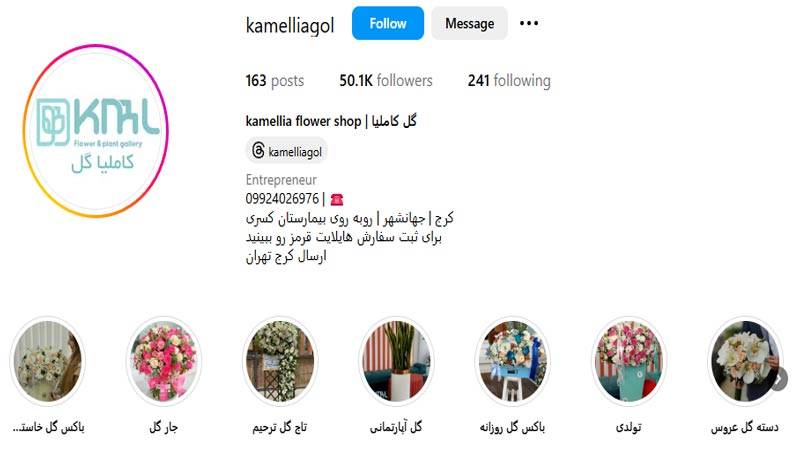Open the باکس گل روزانه highlight
This screenshot has height=450, width=800.
(x=512, y=361)
